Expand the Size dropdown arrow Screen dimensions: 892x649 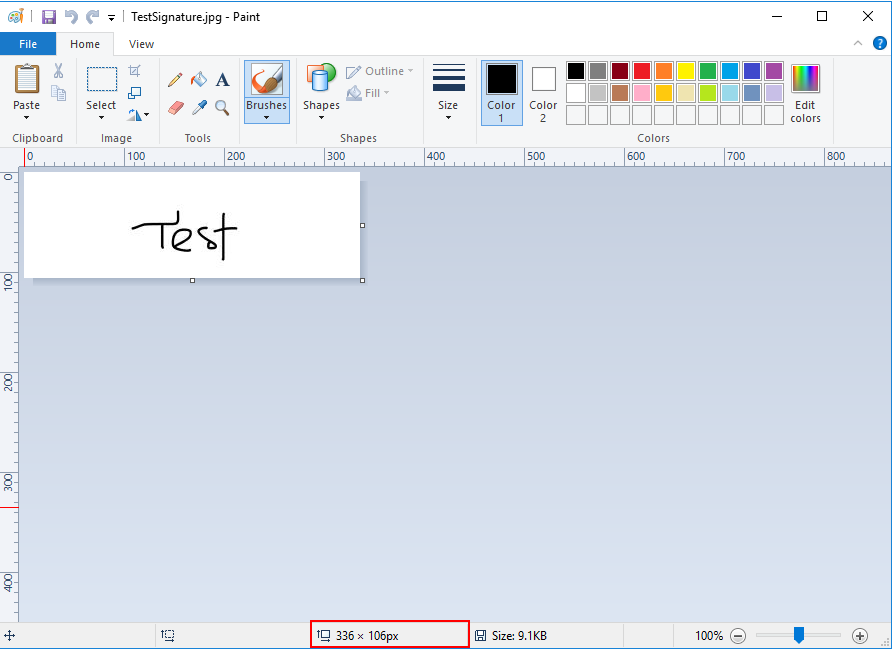click(448, 118)
